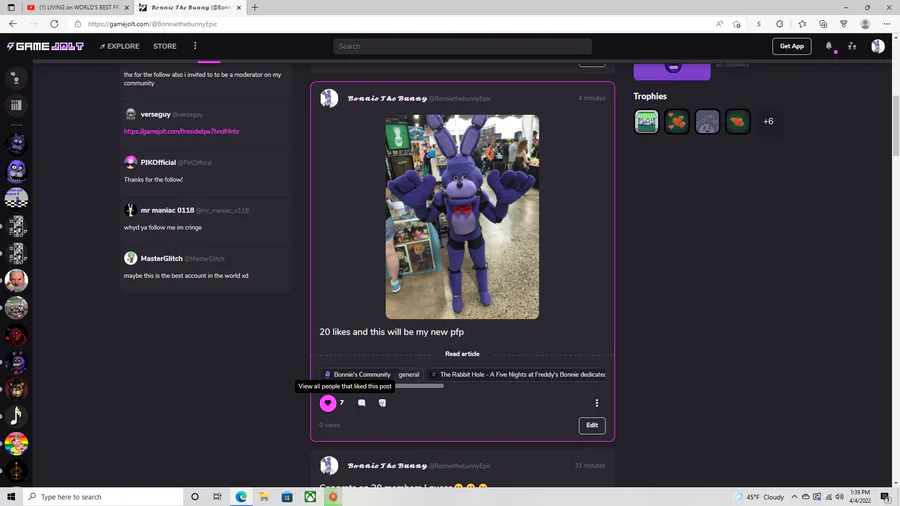Open the first trophy icon
900x506 pixels.
646,122
